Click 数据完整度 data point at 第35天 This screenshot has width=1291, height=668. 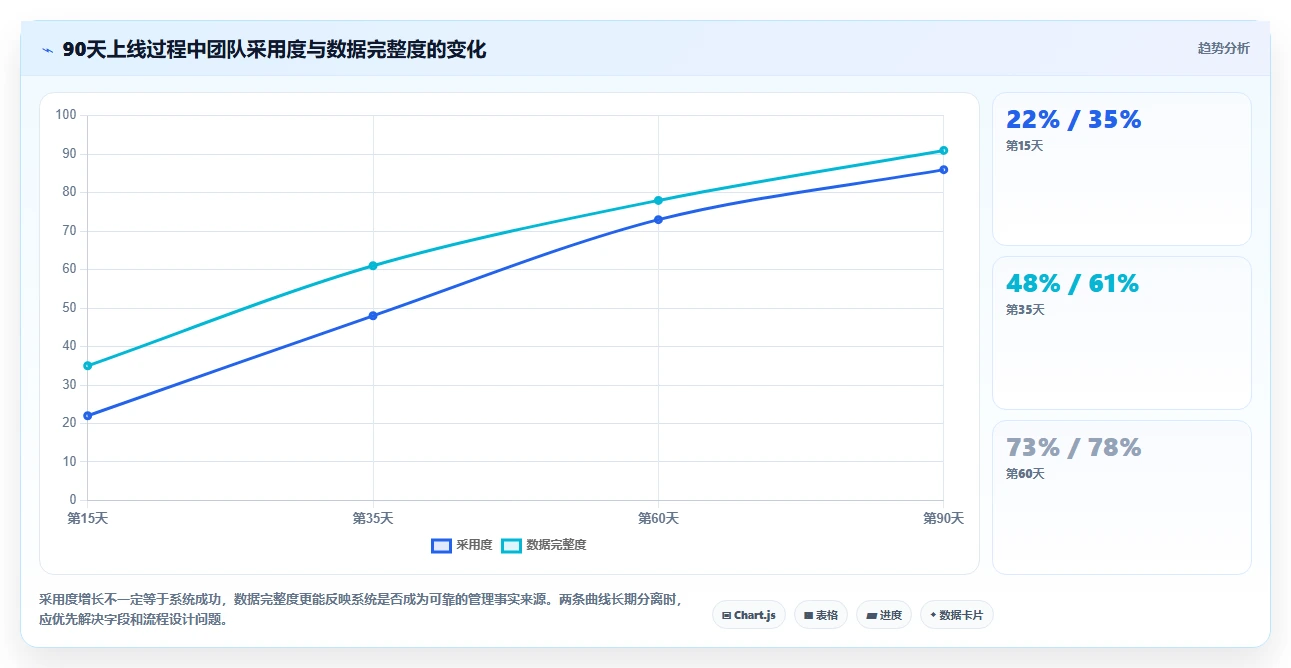[x=373, y=265]
